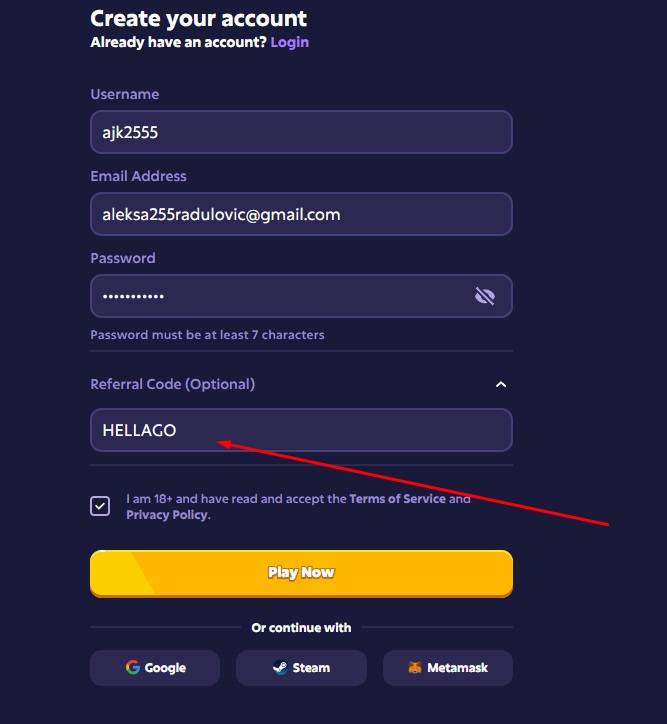Click the Metamask fox icon

tap(415, 668)
